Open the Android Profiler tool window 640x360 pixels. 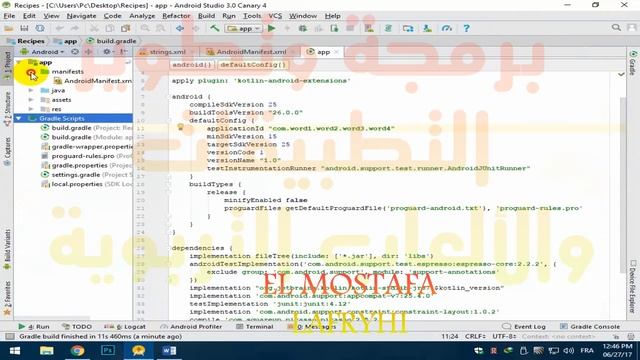pos(191,327)
